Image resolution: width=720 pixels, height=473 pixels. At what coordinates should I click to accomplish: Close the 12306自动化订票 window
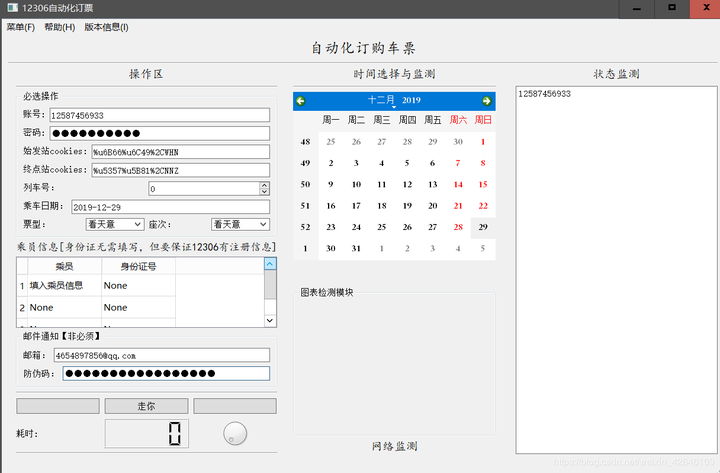pos(706,8)
